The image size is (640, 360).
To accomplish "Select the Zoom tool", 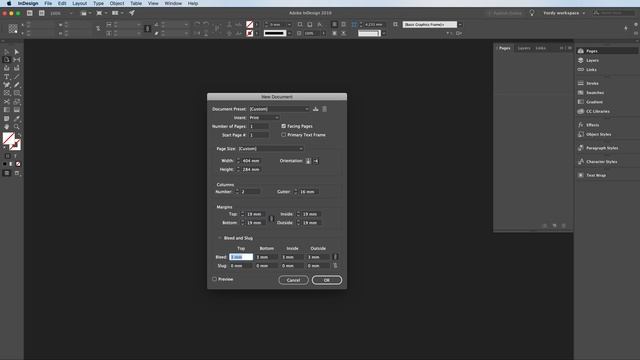I will coord(16,127).
